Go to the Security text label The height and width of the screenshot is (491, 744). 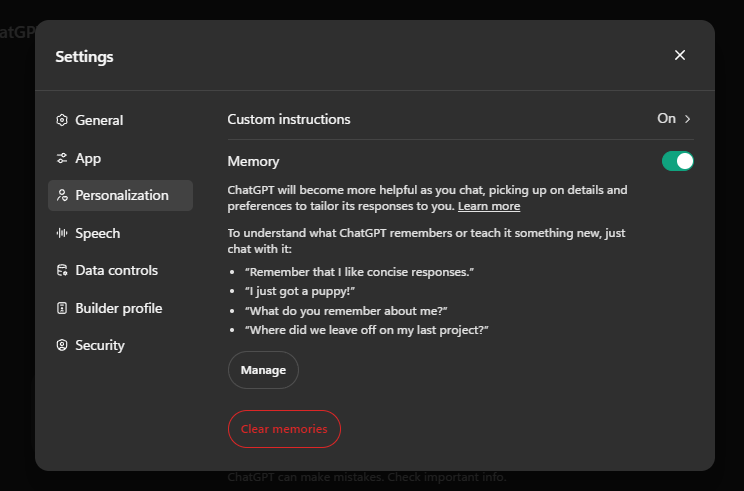click(x=100, y=346)
